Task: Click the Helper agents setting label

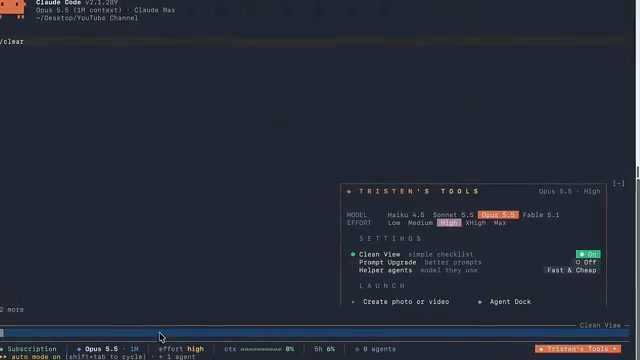Action: point(385,270)
